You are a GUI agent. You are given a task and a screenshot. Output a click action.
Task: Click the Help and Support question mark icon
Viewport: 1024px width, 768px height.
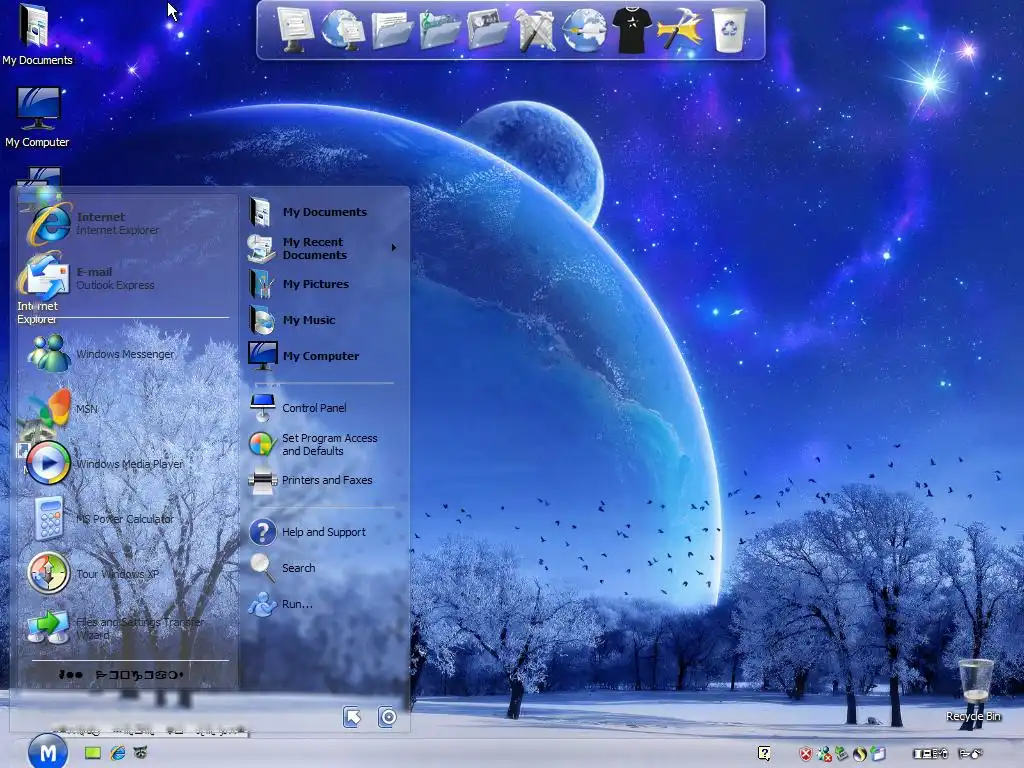[263, 532]
